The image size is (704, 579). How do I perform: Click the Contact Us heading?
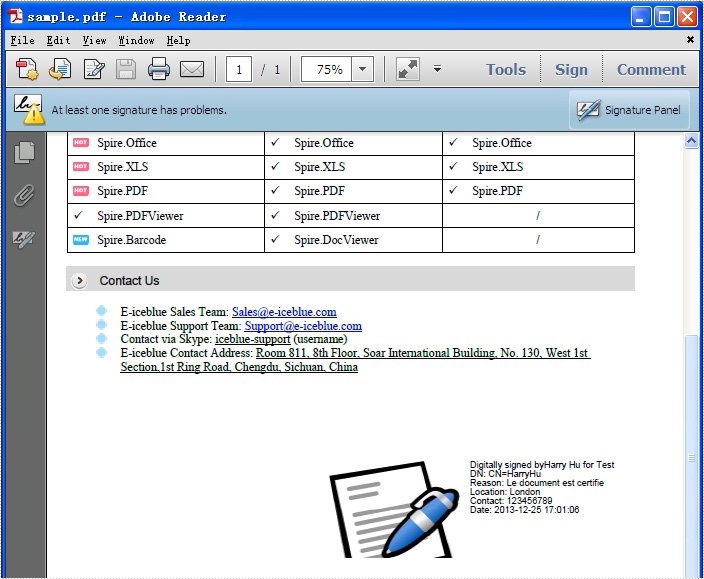(x=129, y=281)
